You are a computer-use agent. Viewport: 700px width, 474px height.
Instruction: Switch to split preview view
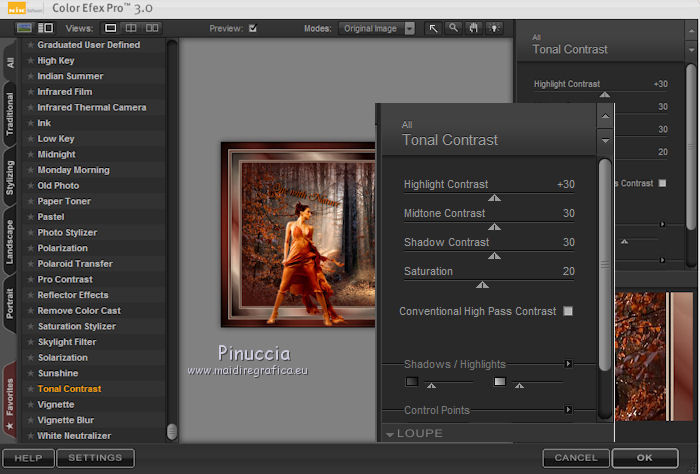pyautogui.click(x=131, y=28)
